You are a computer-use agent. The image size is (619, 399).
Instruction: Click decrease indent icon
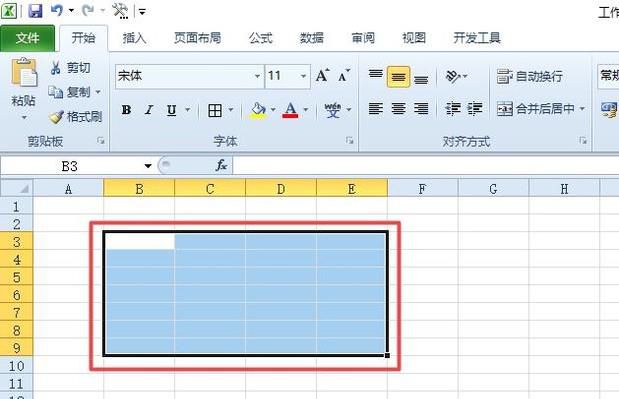click(x=452, y=109)
